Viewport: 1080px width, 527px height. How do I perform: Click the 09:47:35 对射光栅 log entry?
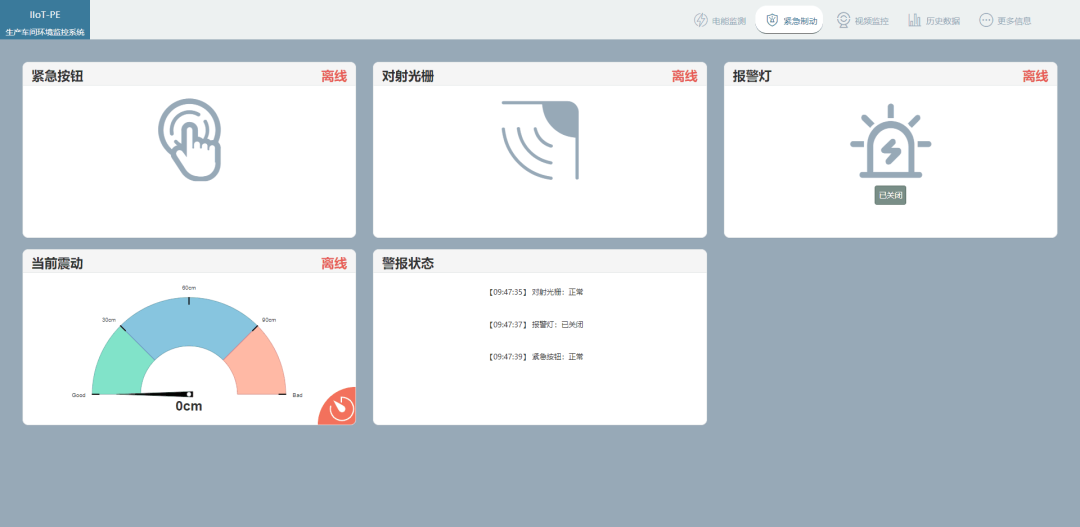click(535, 292)
